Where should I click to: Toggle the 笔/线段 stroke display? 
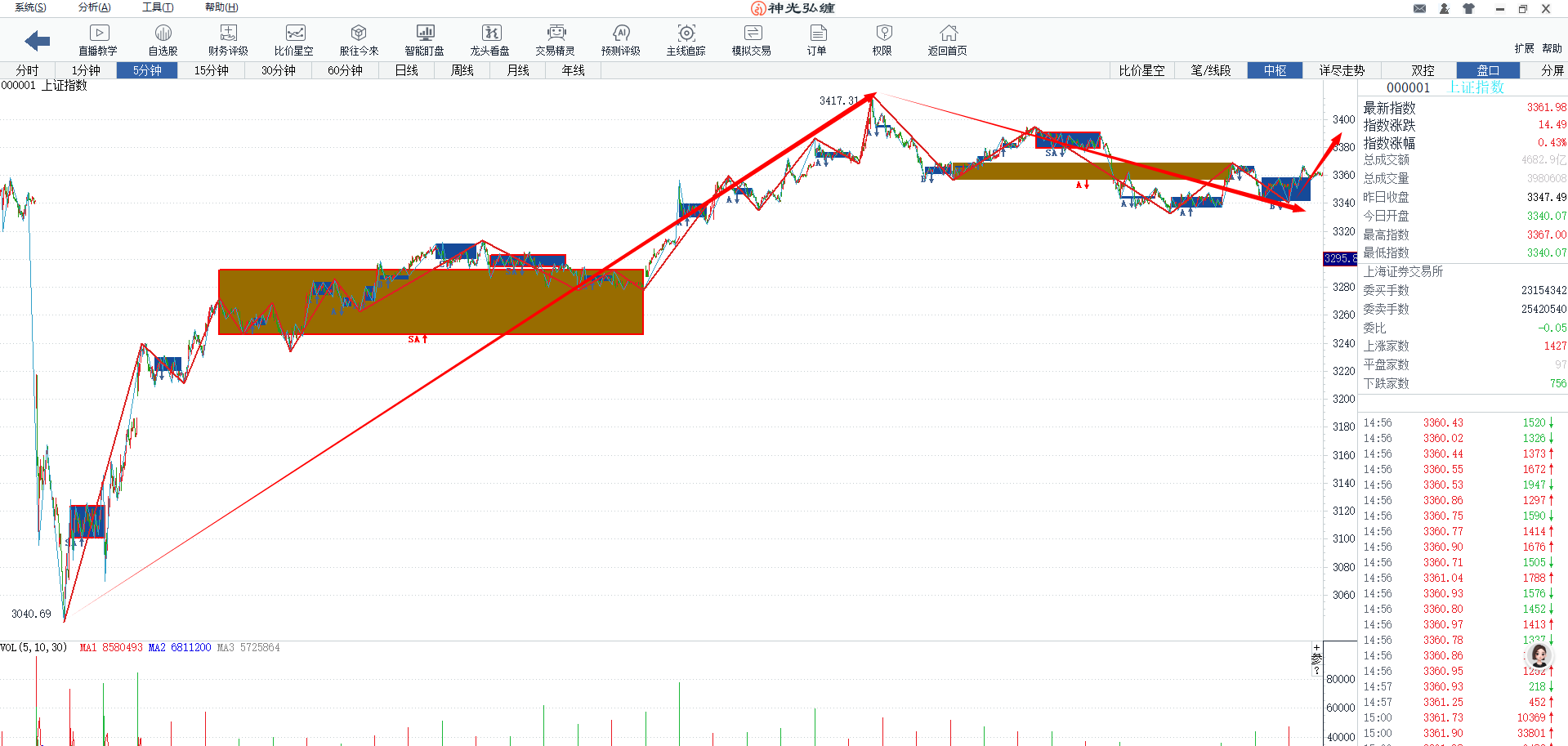(x=1211, y=70)
